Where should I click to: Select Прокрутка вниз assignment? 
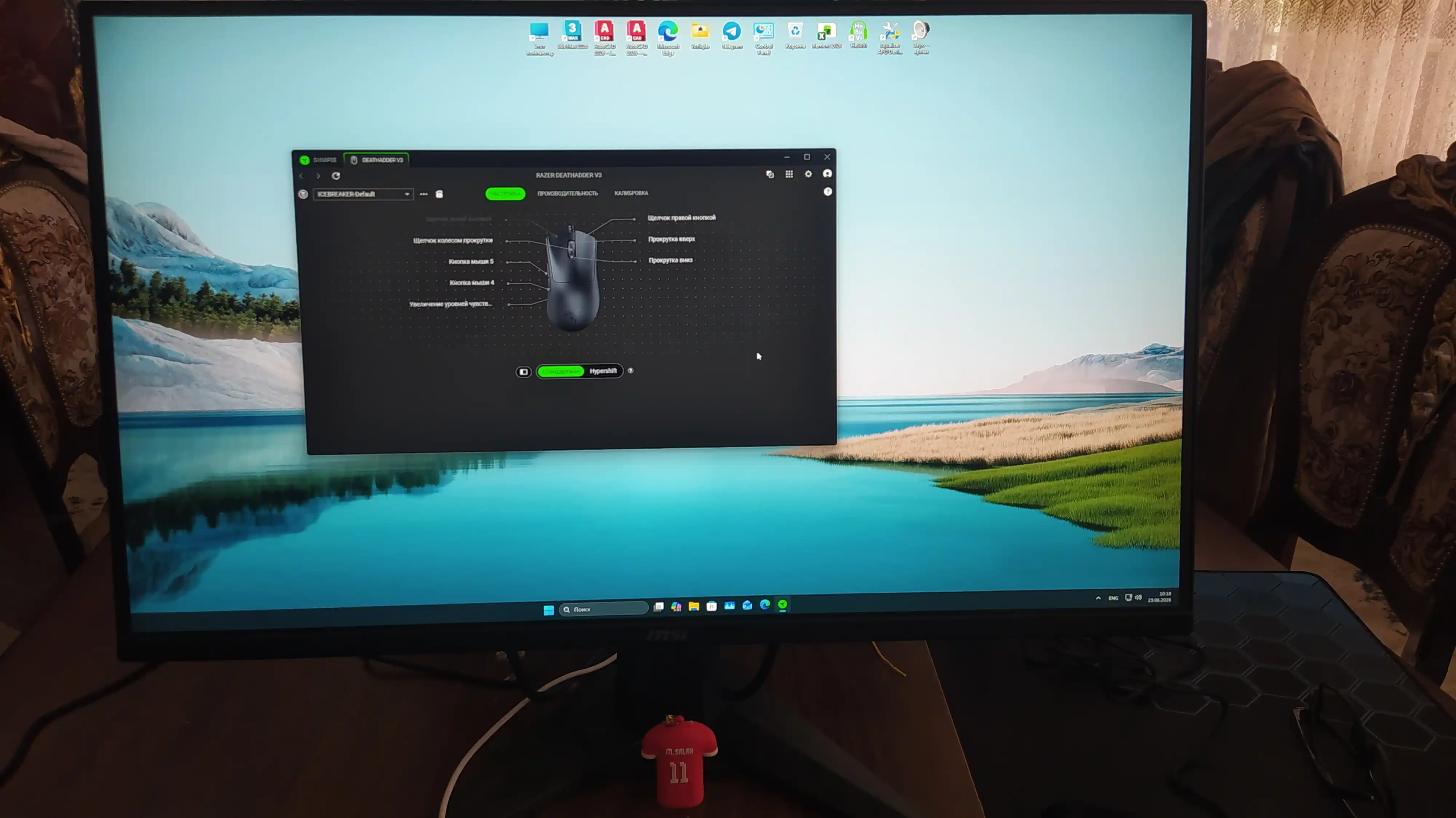[670, 261]
